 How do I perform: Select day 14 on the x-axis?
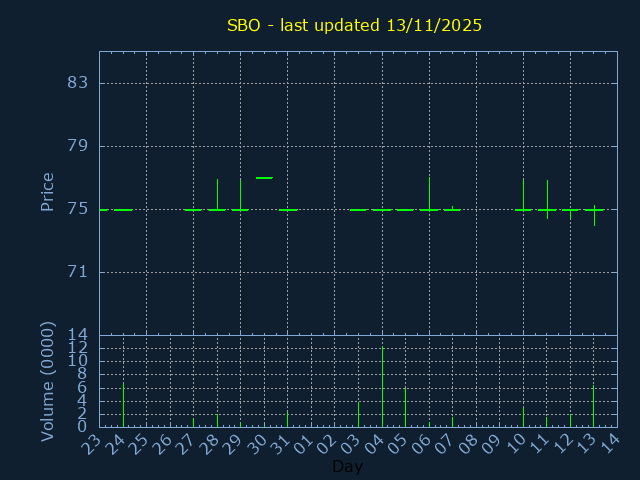[x=612, y=444]
